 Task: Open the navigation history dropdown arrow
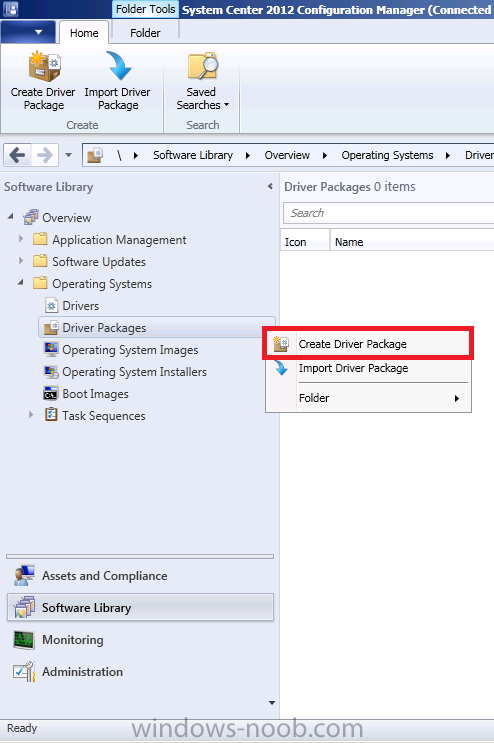(x=69, y=155)
